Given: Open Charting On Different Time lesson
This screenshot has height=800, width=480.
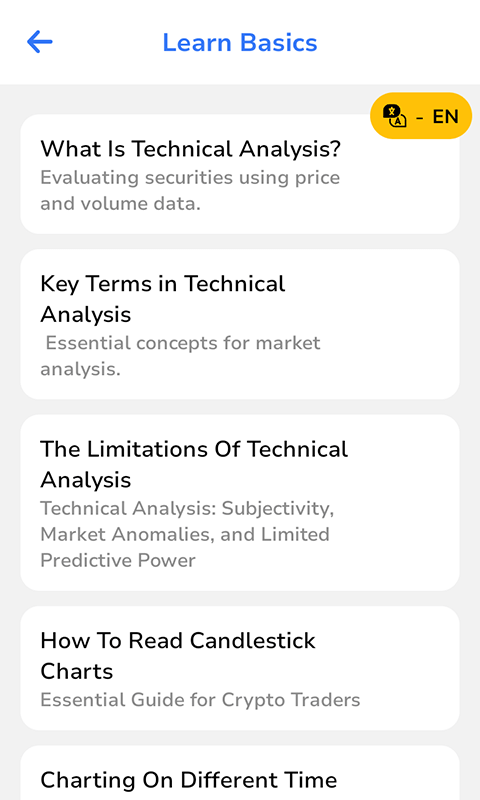Looking at the screenshot, I should click(x=240, y=773).
